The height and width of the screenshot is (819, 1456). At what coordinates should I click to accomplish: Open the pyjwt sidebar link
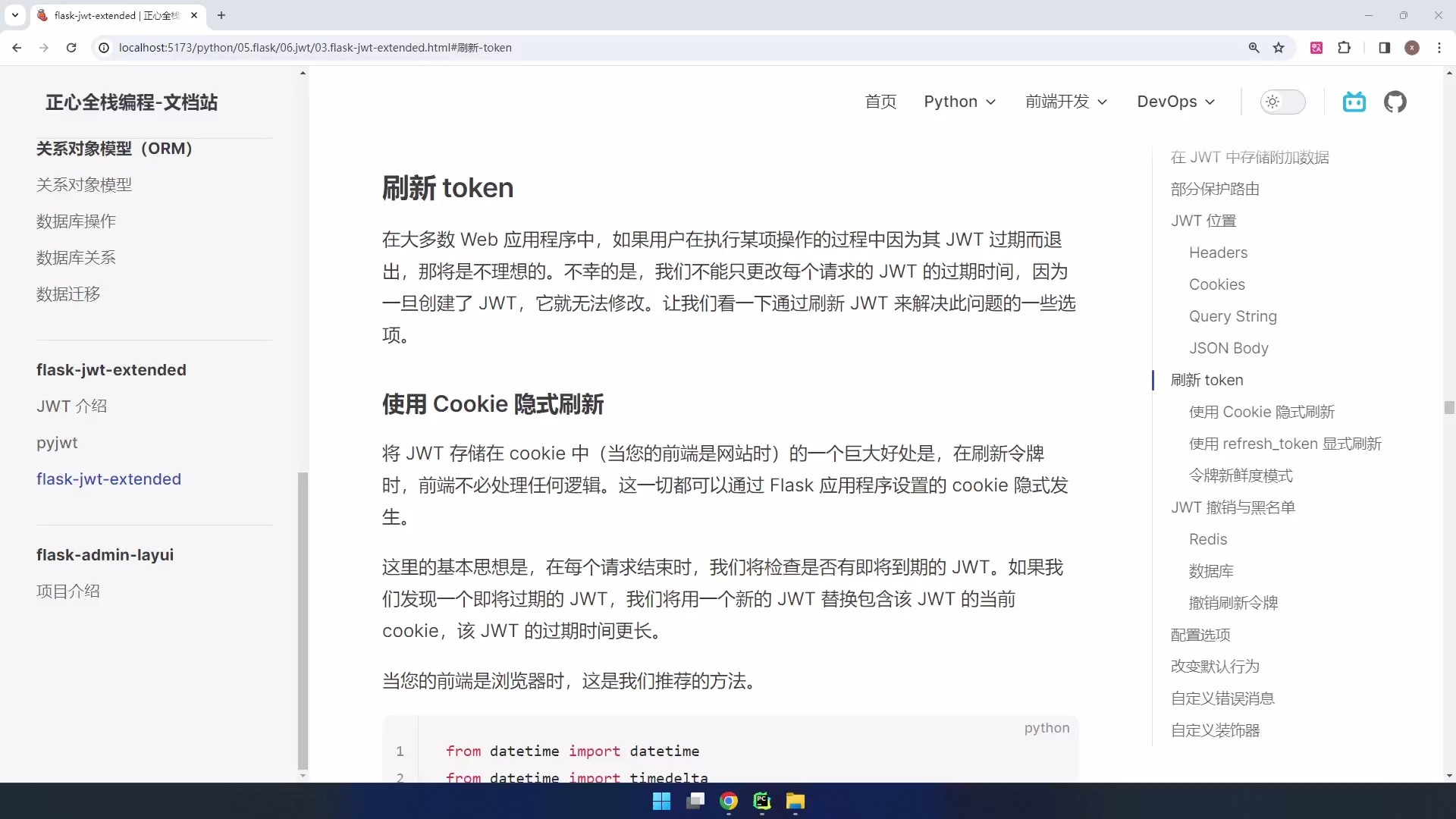[x=57, y=443]
